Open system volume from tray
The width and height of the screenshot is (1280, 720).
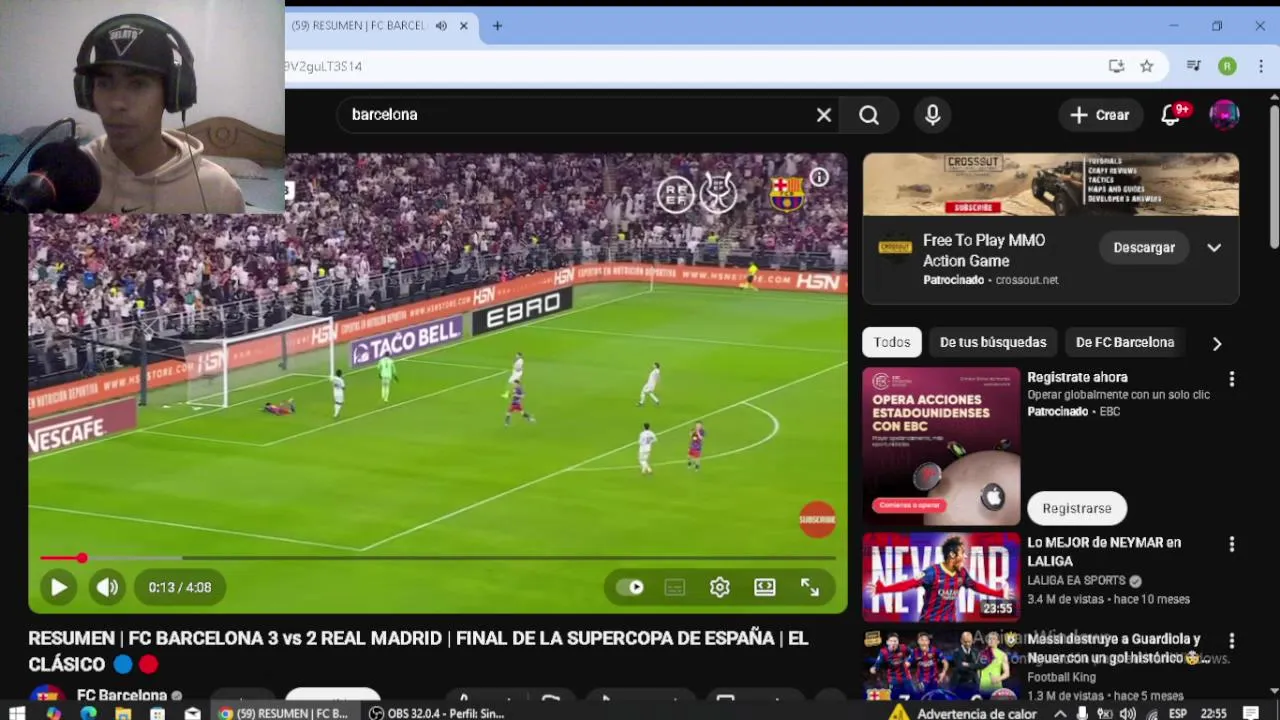[1128, 713]
